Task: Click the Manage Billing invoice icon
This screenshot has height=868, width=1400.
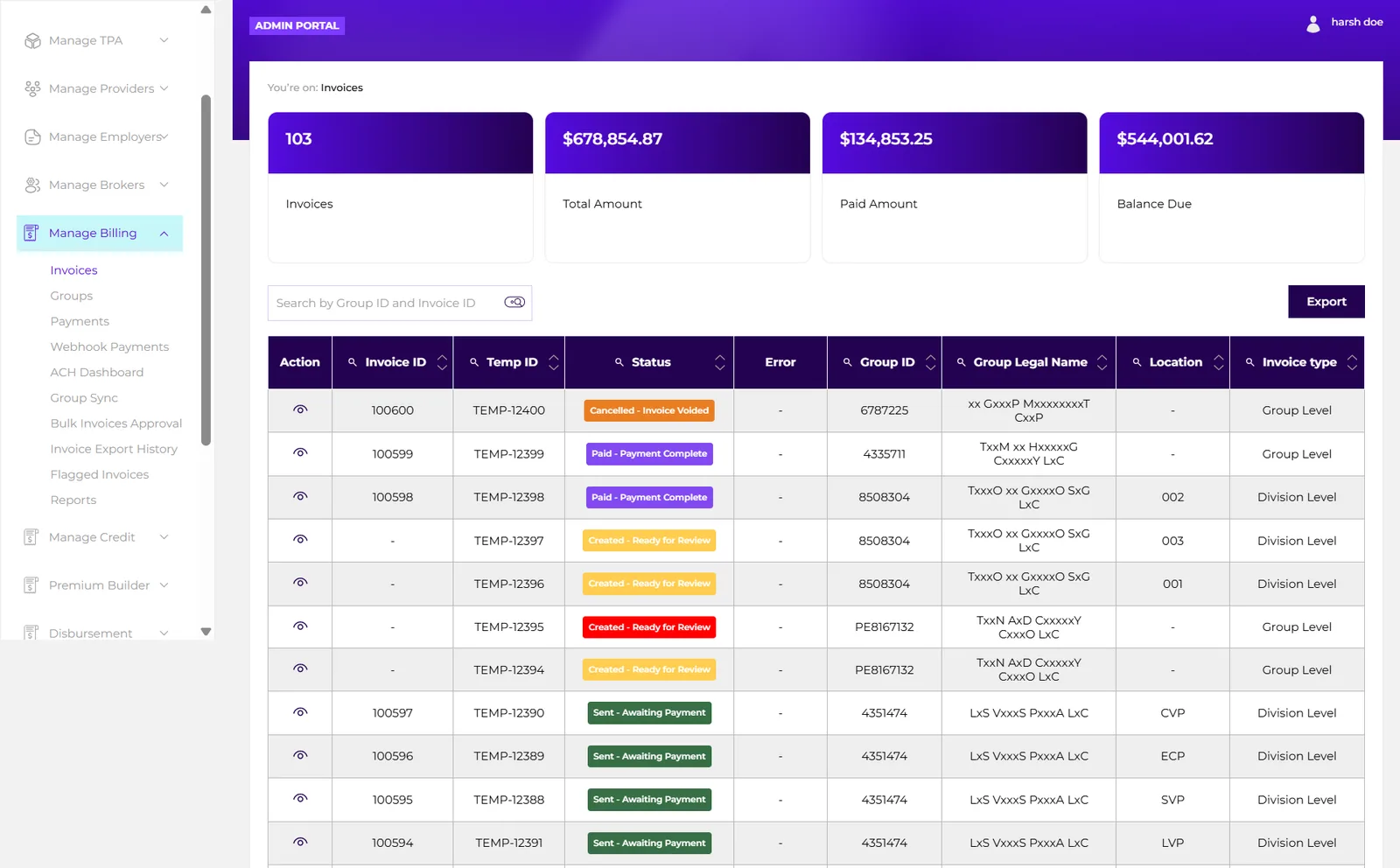Action: [x=31, y=233]
